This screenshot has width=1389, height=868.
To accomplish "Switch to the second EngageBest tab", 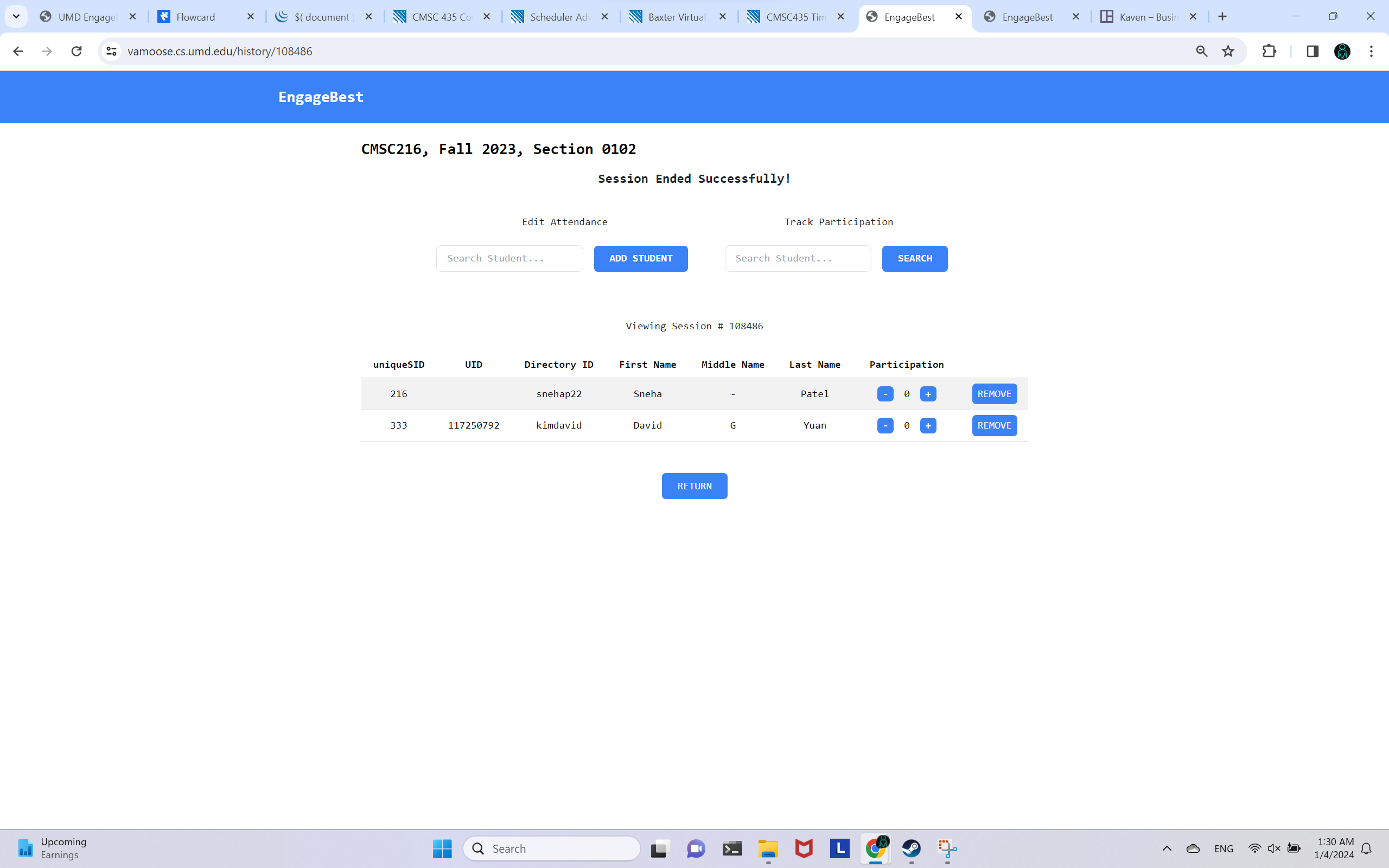I will [x=1032, y=17].
